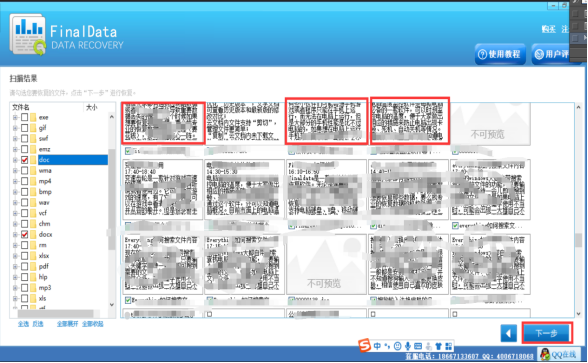The image size is (588, 363).
Task: Check the pdf file type checkbox
Action: (24, 266)
